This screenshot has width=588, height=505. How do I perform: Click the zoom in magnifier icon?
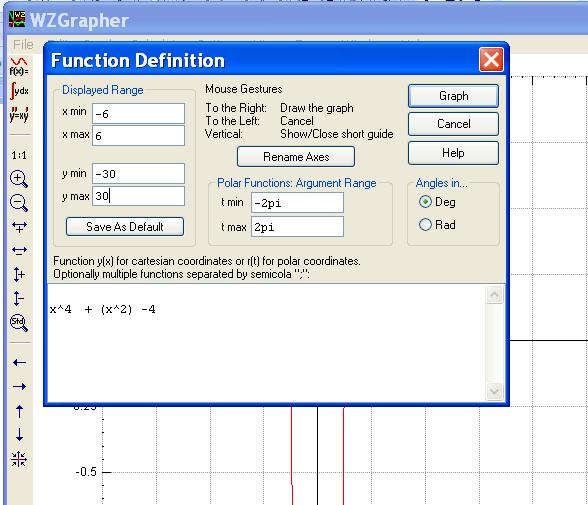coord(19,179)
